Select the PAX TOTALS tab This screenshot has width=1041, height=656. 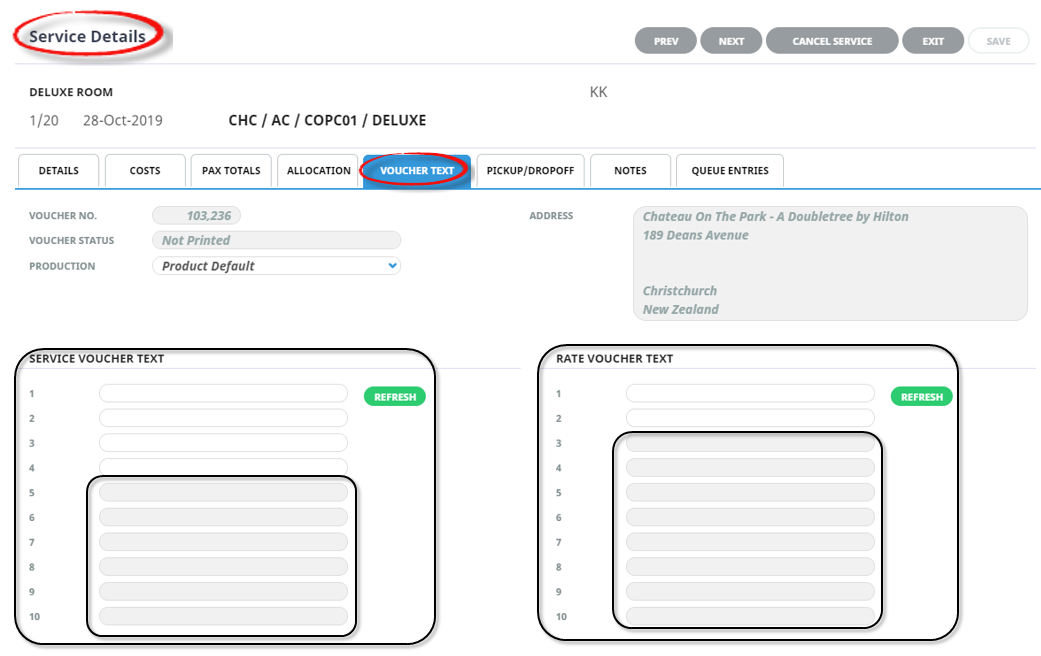pyautogui.click(x=231, y=171)
